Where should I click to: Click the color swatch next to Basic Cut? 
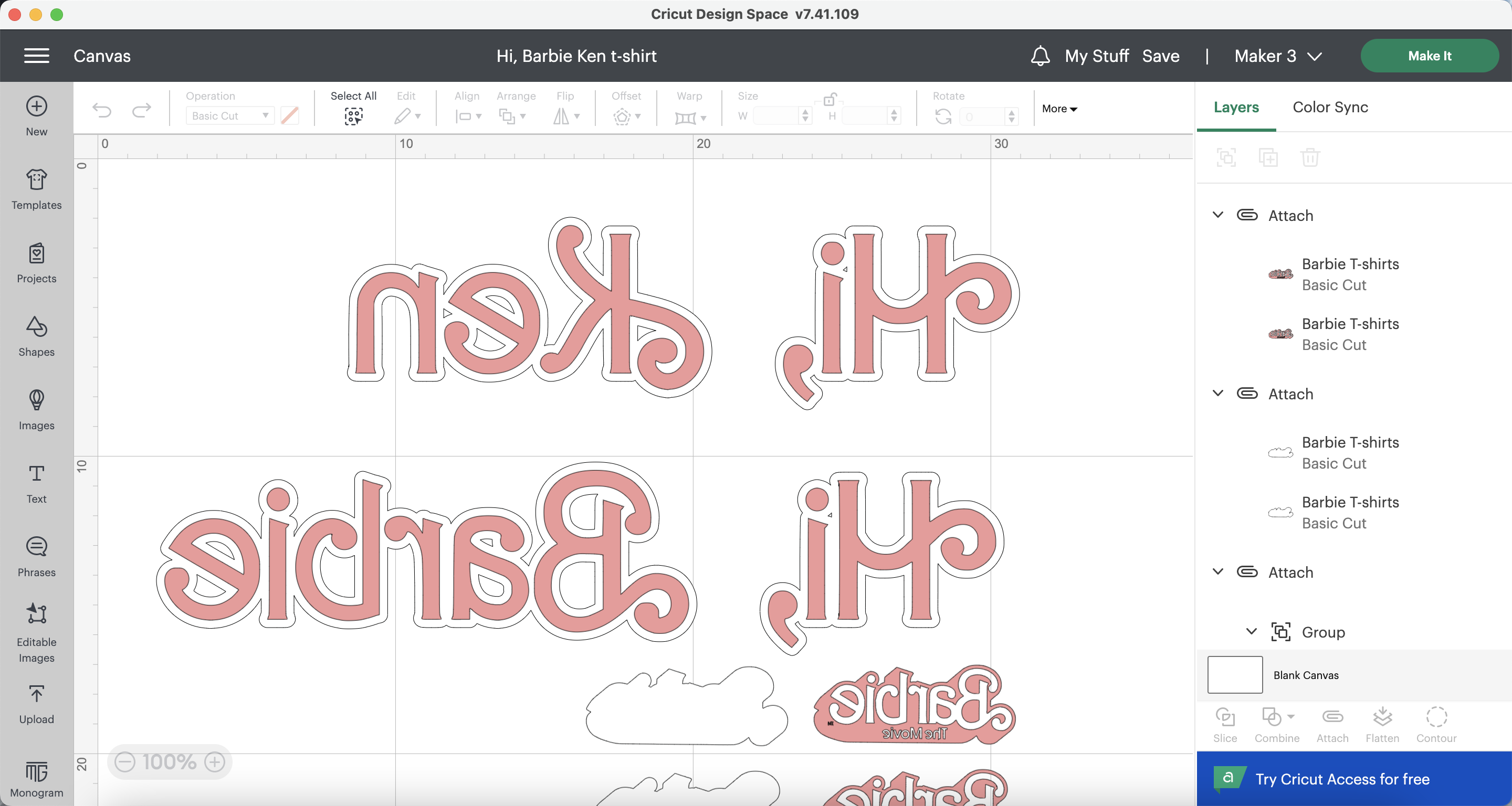(x=289, y=115)
